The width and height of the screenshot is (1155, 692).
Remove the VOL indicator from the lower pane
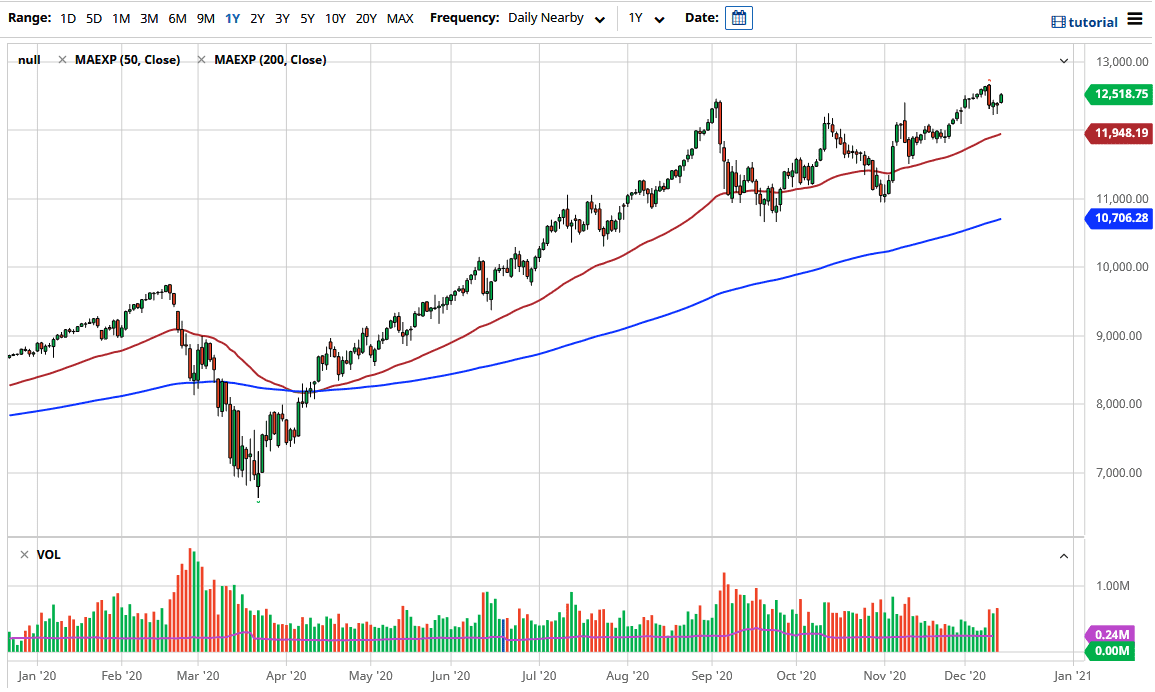(22, 554)
